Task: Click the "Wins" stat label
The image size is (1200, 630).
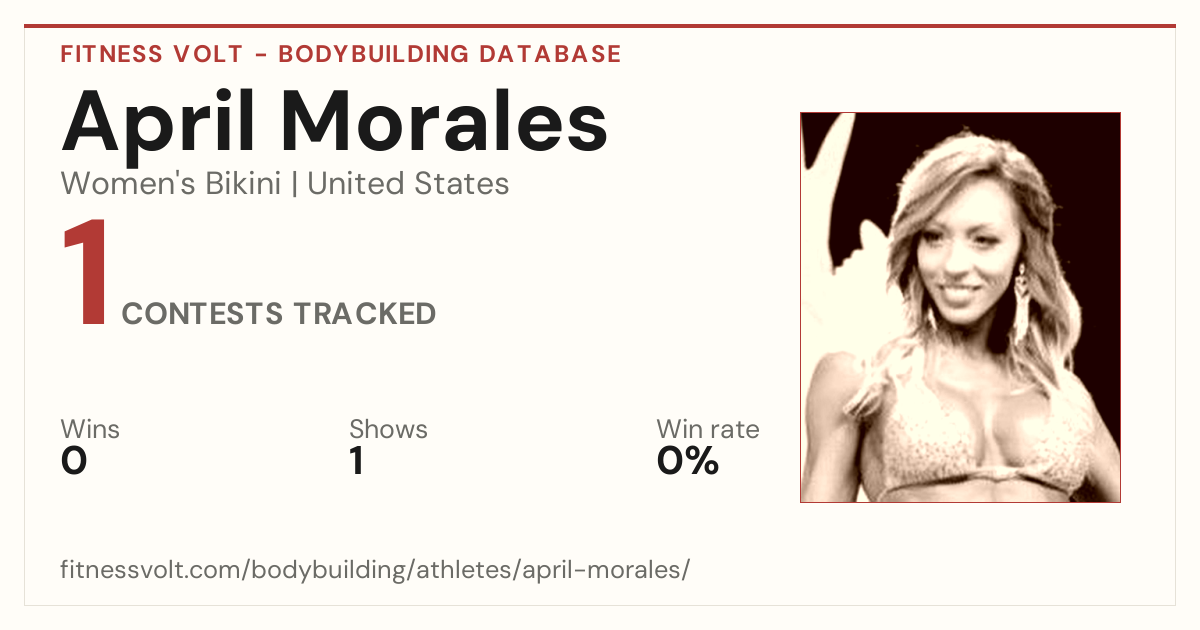Action: click(x=90, y=430)
